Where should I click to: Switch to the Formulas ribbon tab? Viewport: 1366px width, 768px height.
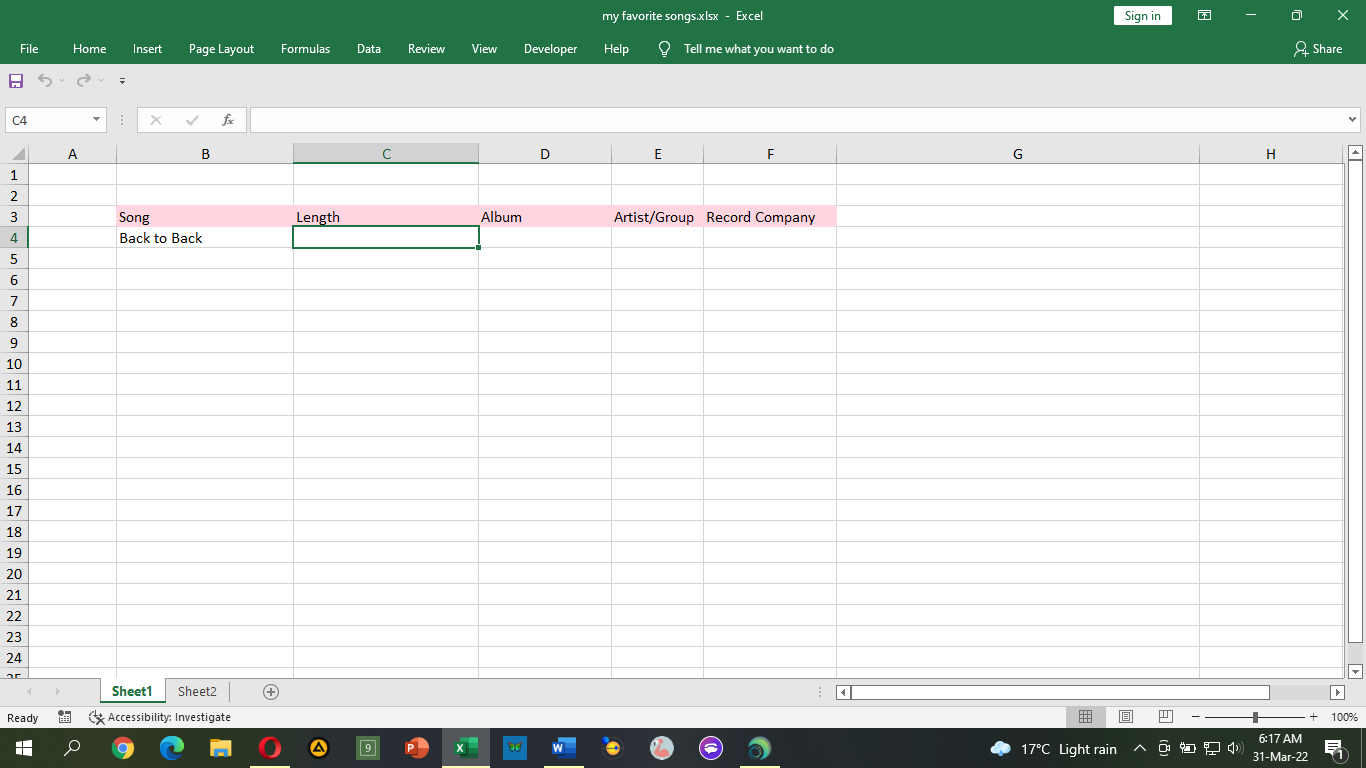(x=305, y=48)
